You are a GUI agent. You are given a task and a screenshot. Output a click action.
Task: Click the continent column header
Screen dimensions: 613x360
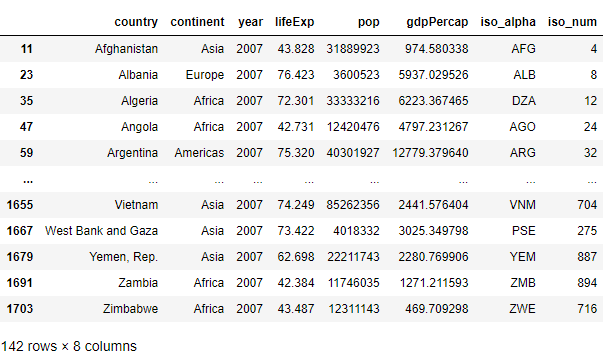(x=197, y=22)
